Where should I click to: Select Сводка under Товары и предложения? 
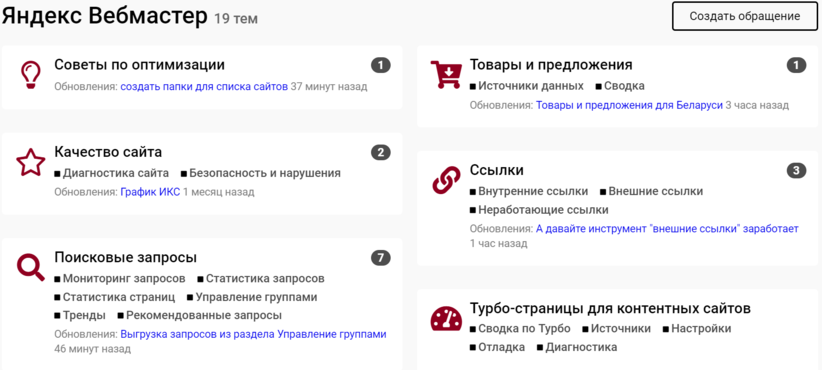click(x=620, y=86)
